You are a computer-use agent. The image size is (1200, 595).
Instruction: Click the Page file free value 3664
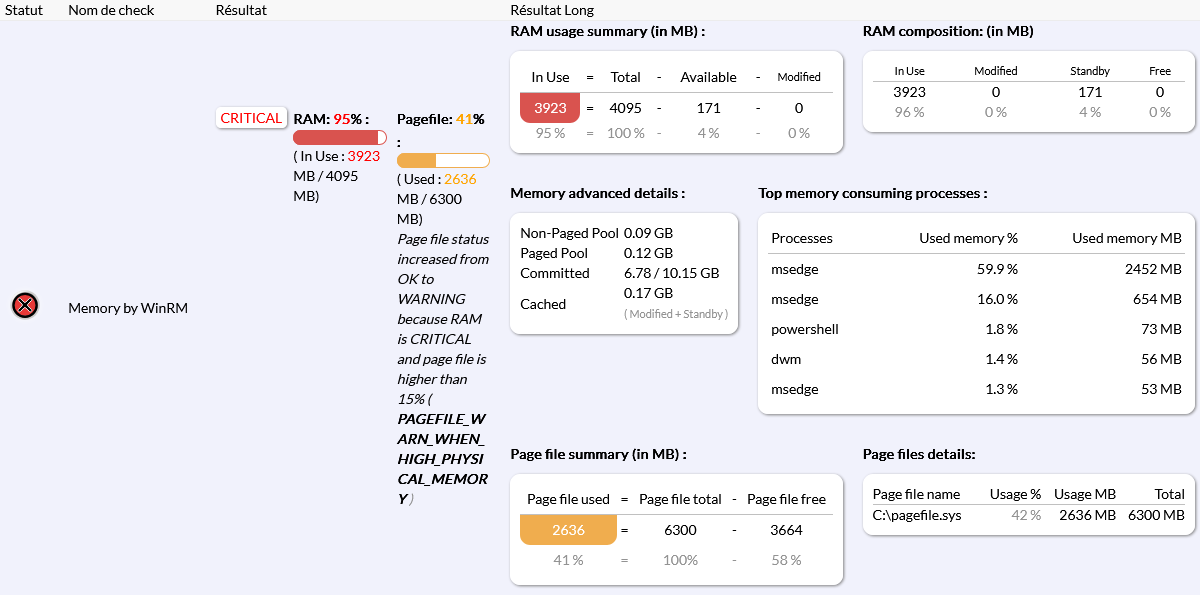(x=786, y=530)
